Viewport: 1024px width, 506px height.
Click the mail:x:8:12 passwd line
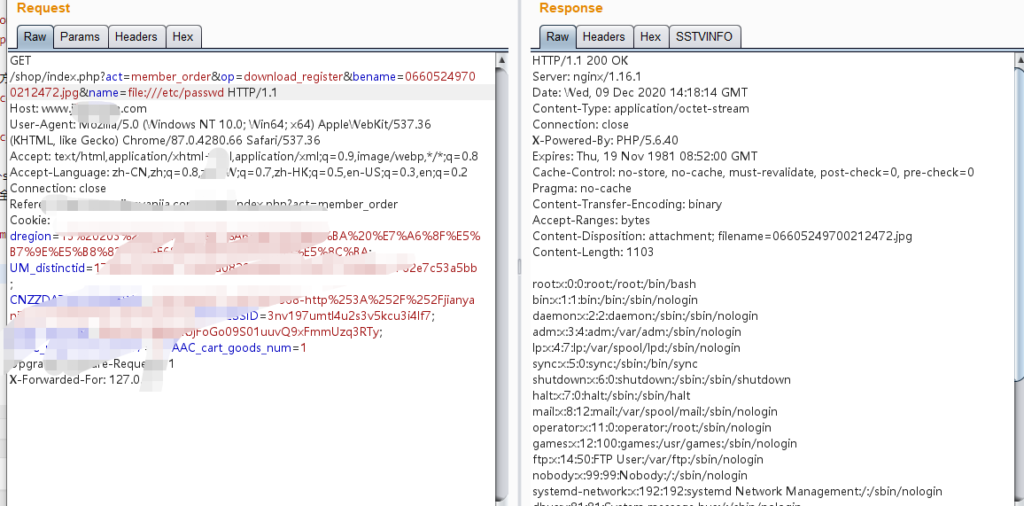[655, 411]
